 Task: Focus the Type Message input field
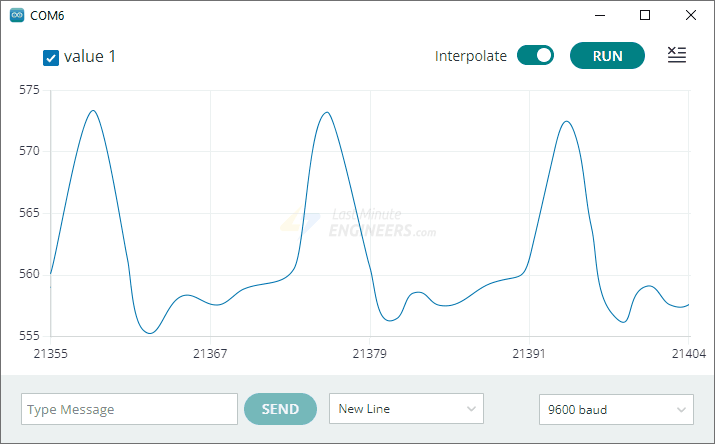(x=129, y=409)
